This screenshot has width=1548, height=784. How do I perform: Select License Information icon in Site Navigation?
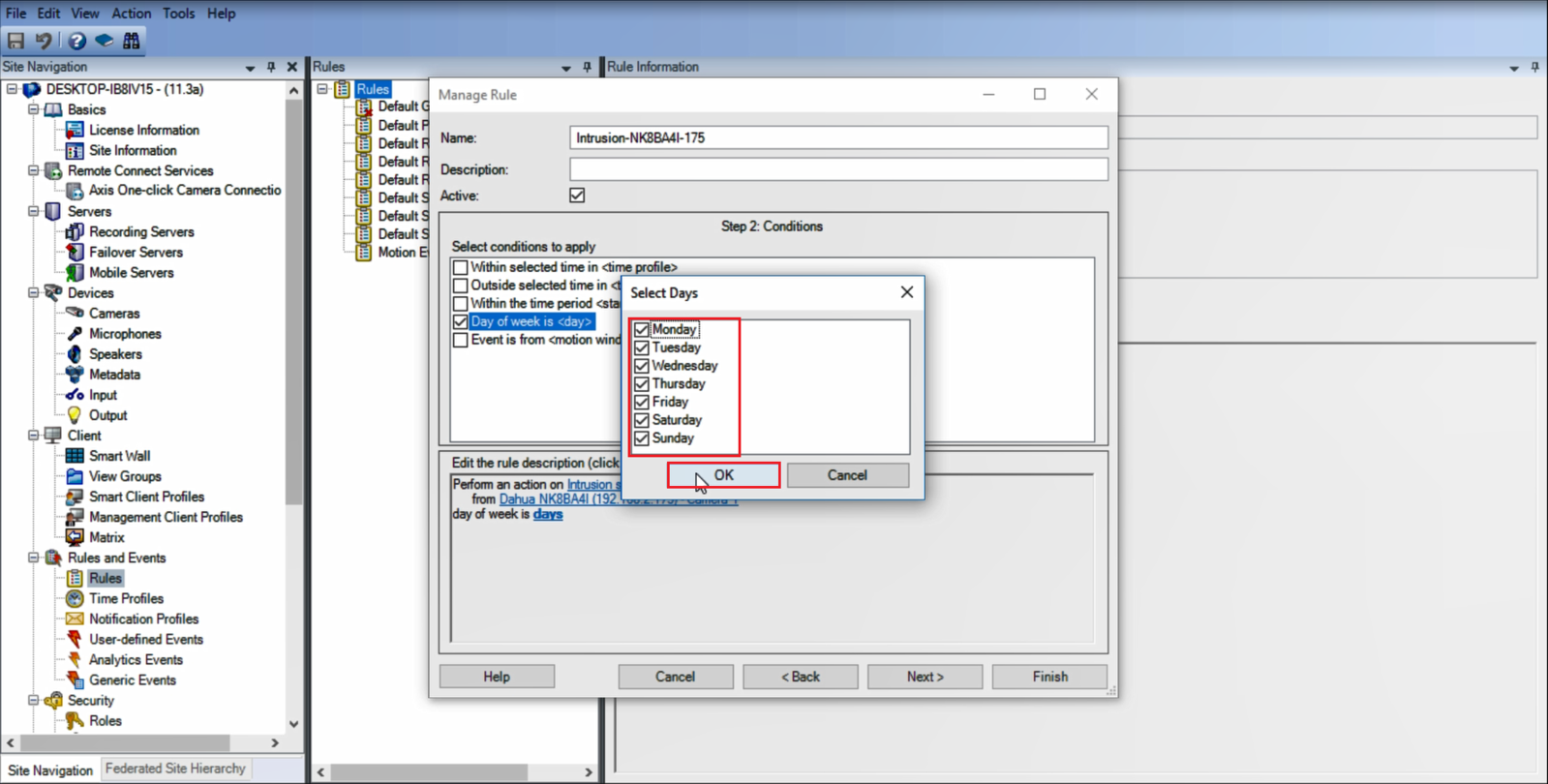(x=75, y=130)
